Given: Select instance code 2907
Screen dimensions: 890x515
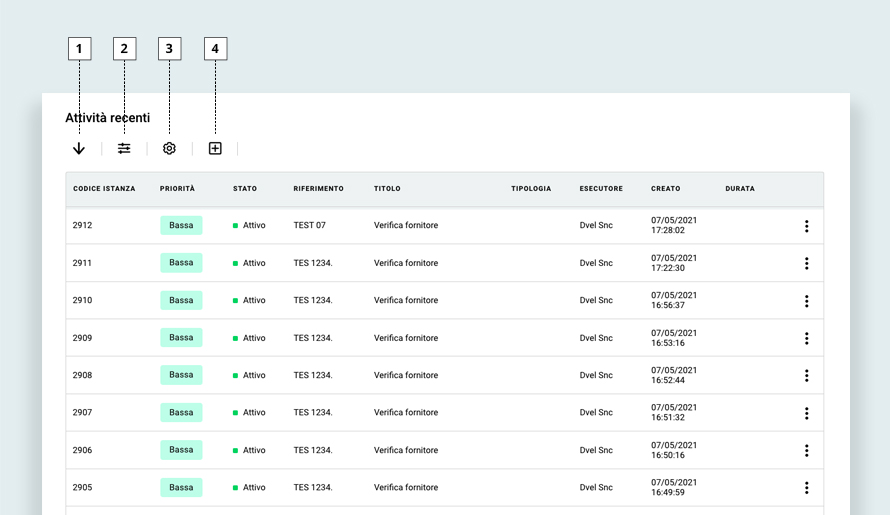Looking at the screenshot, I should click(x=82, y=413).
